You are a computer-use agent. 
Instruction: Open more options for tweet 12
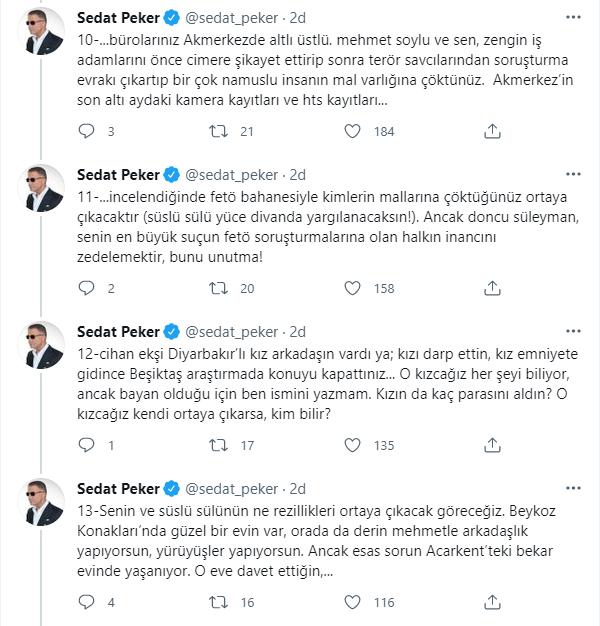coord(573,331)
